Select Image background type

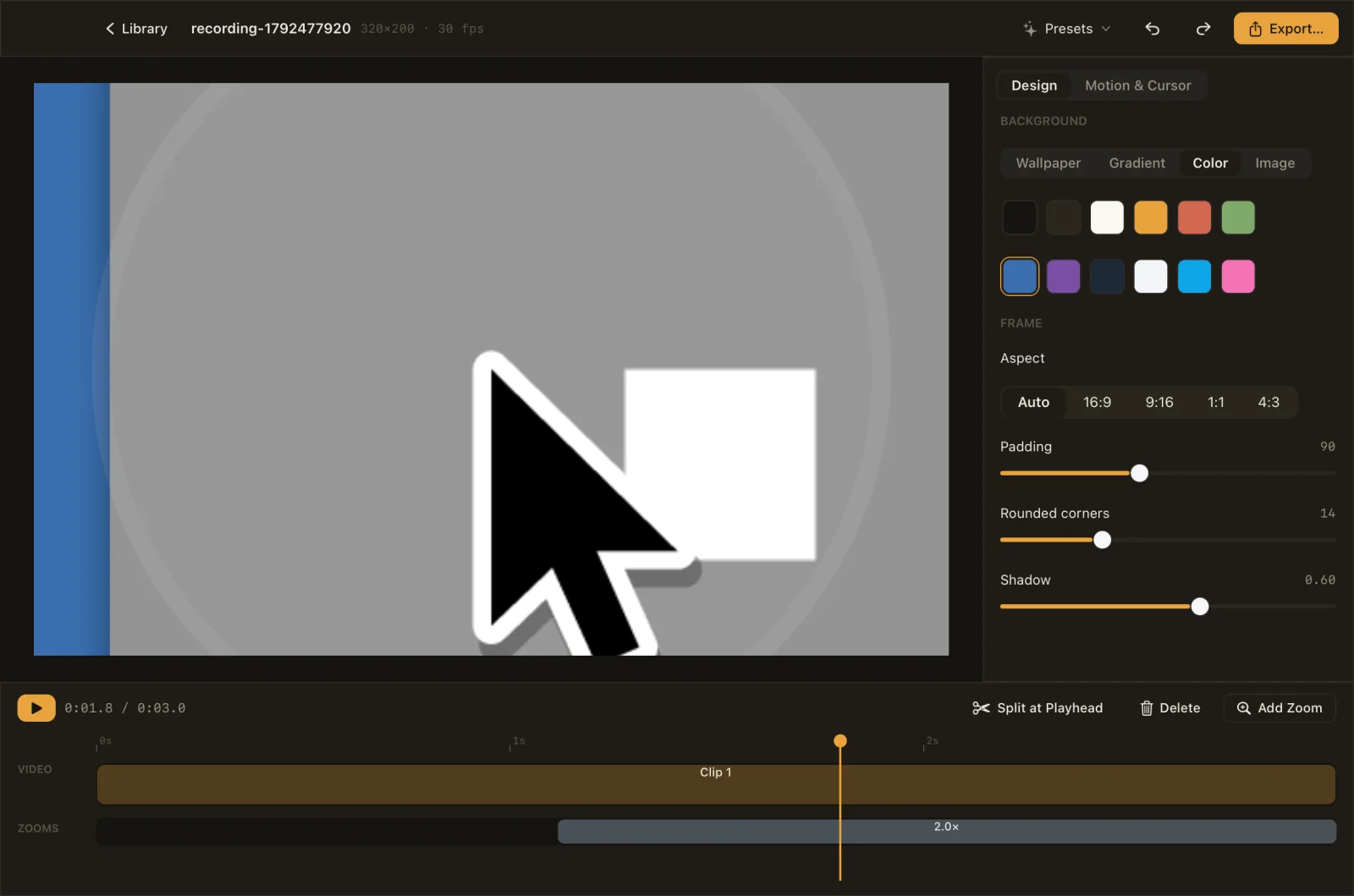tap(1274, 163)
